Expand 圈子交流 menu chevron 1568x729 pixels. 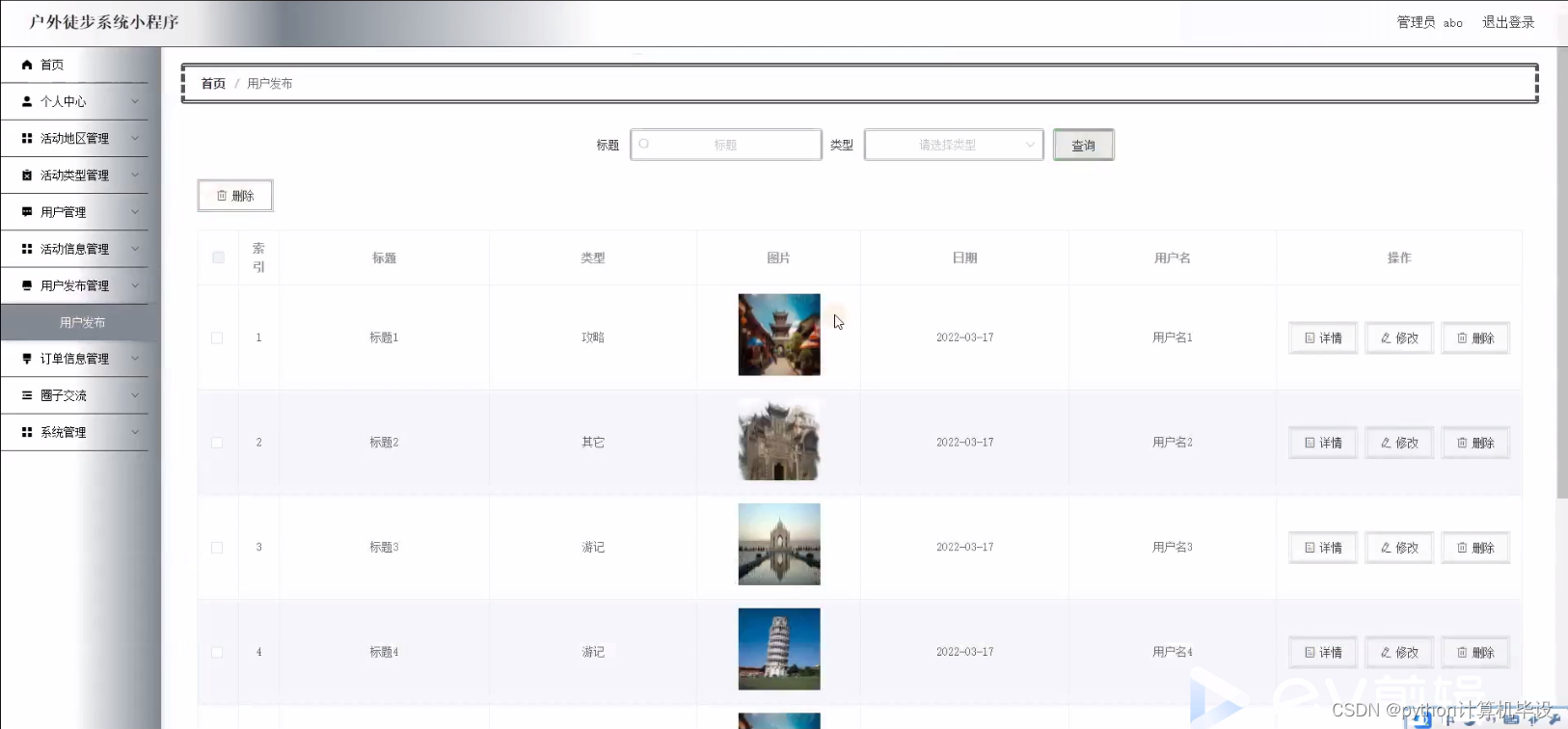135,395
